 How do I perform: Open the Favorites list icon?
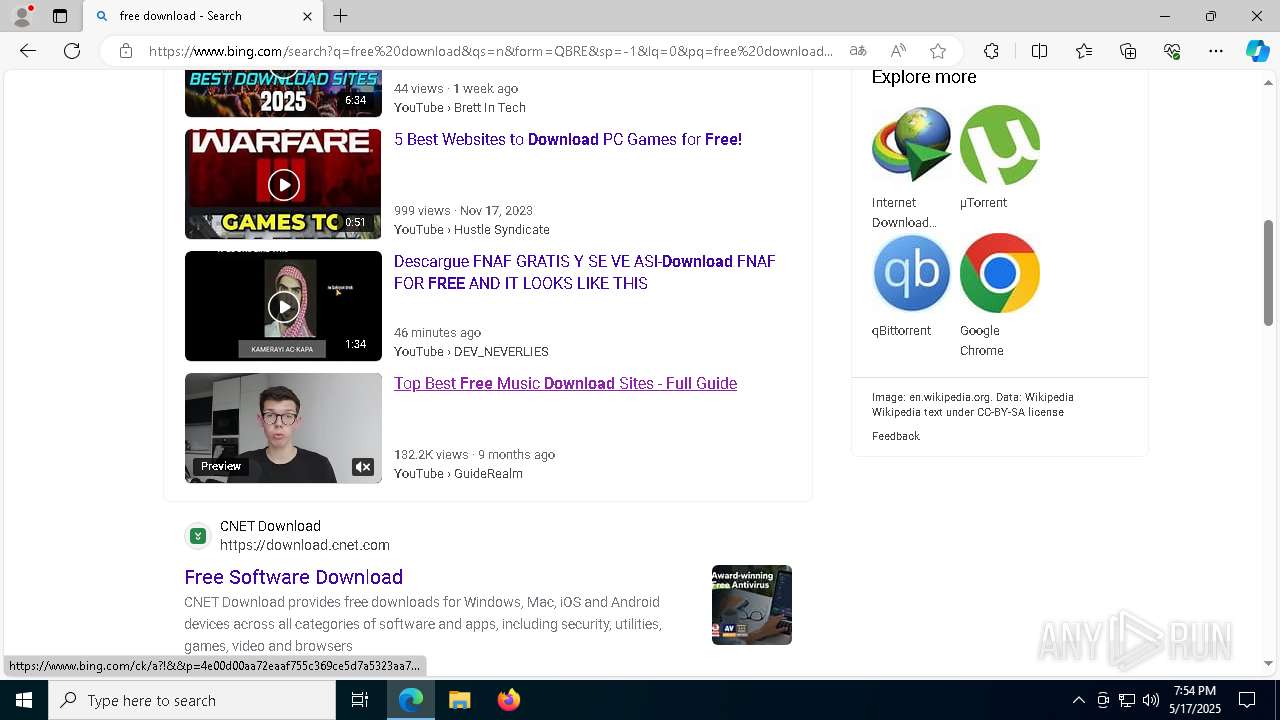pos(1084,51)
